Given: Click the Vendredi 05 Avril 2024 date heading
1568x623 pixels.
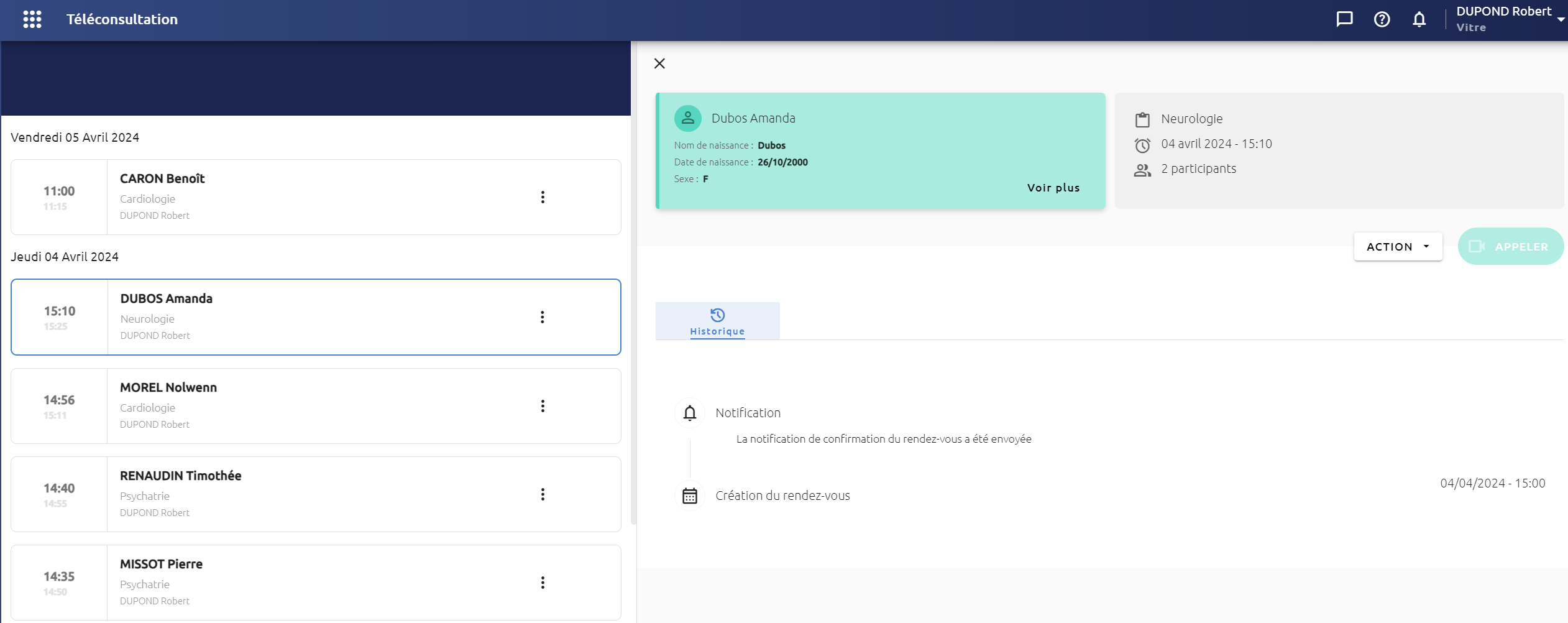Looking at the screenshot, I should pyautogui.click(x=75, y=137).
